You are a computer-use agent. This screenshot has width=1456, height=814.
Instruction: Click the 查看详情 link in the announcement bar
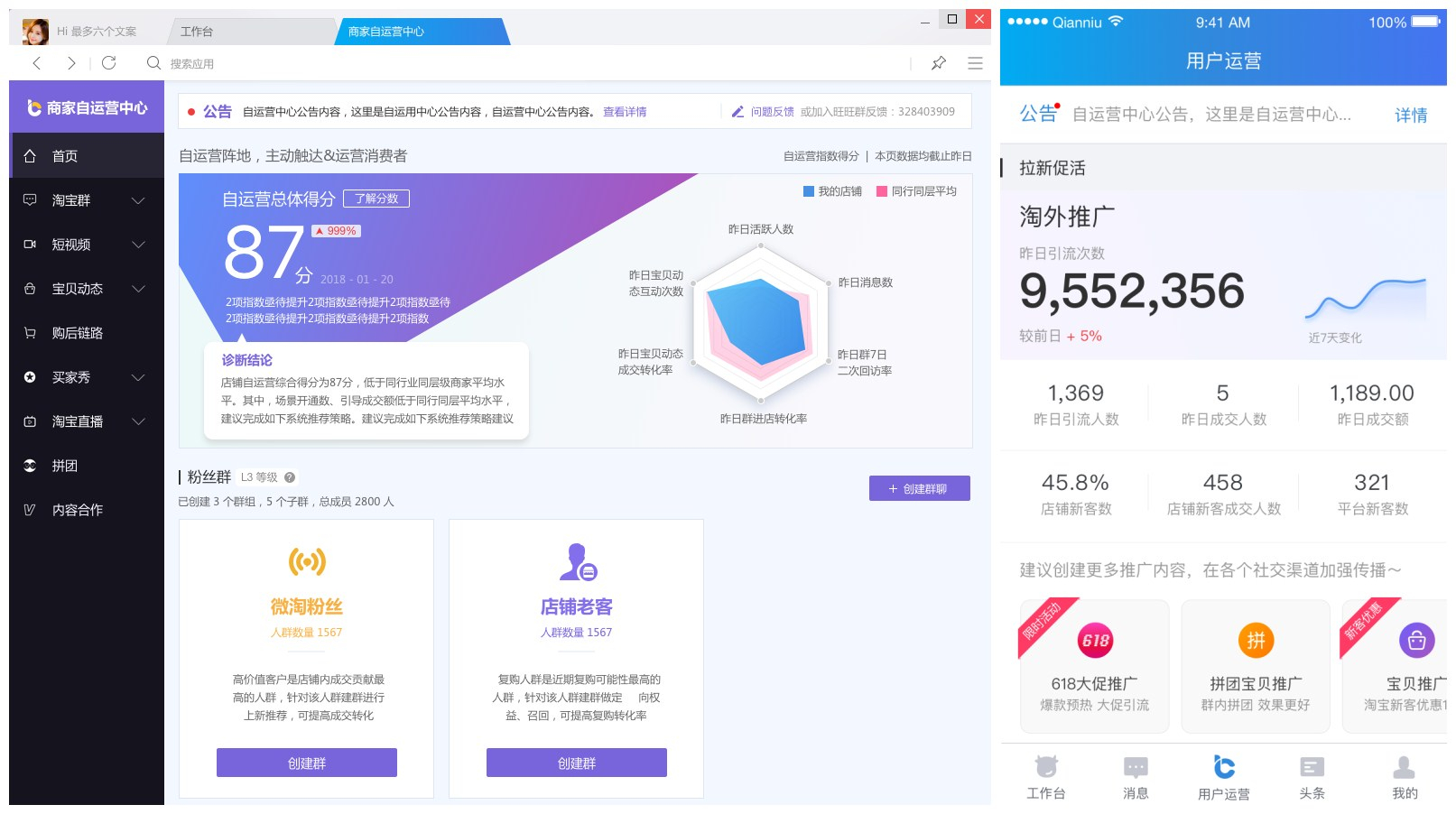[624, 111]
